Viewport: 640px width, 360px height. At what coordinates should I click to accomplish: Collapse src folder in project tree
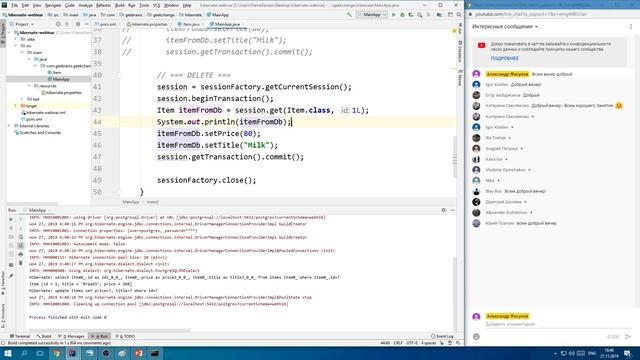16,46
